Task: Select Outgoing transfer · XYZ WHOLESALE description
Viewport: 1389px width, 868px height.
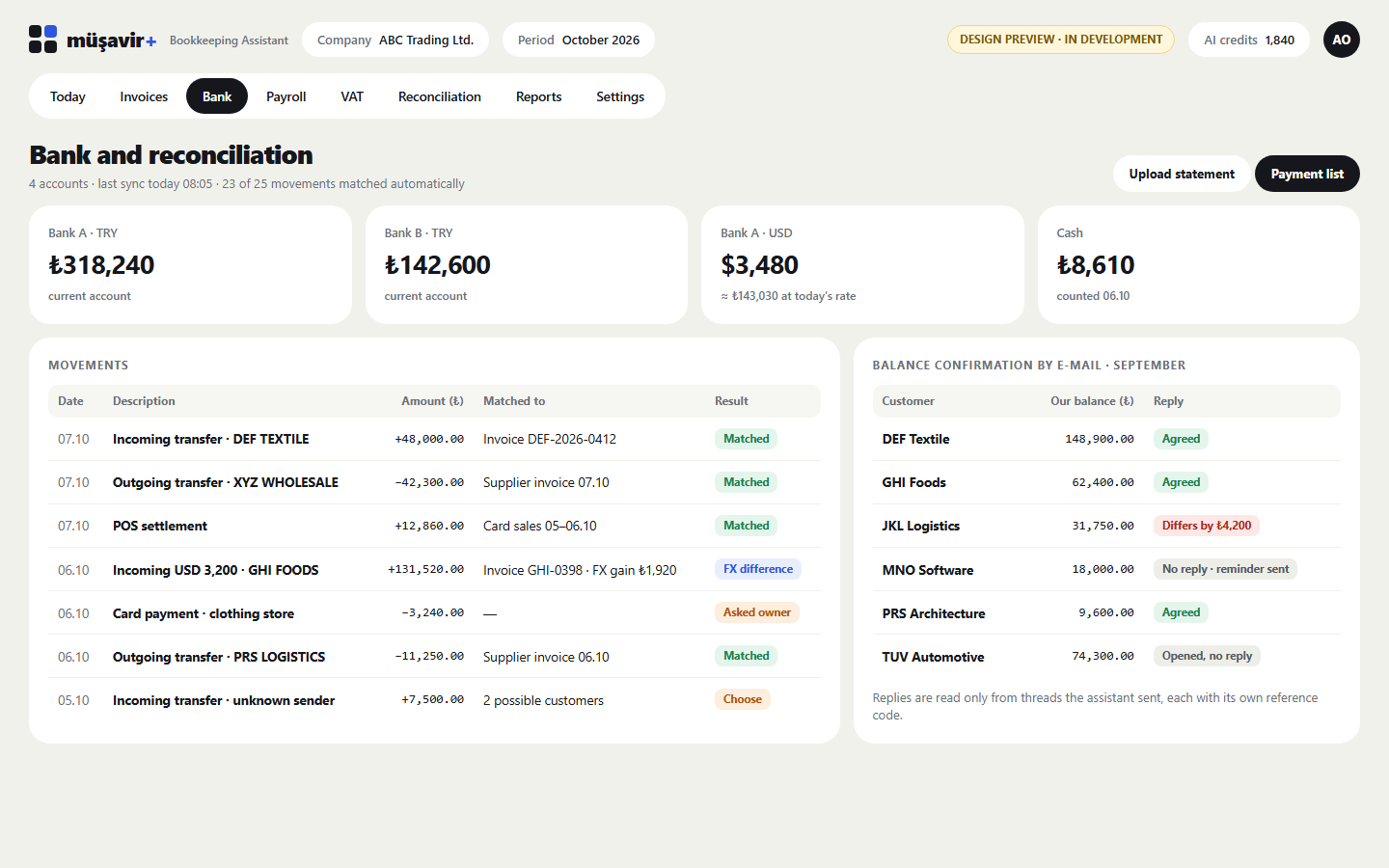Action: coord(226,482)
